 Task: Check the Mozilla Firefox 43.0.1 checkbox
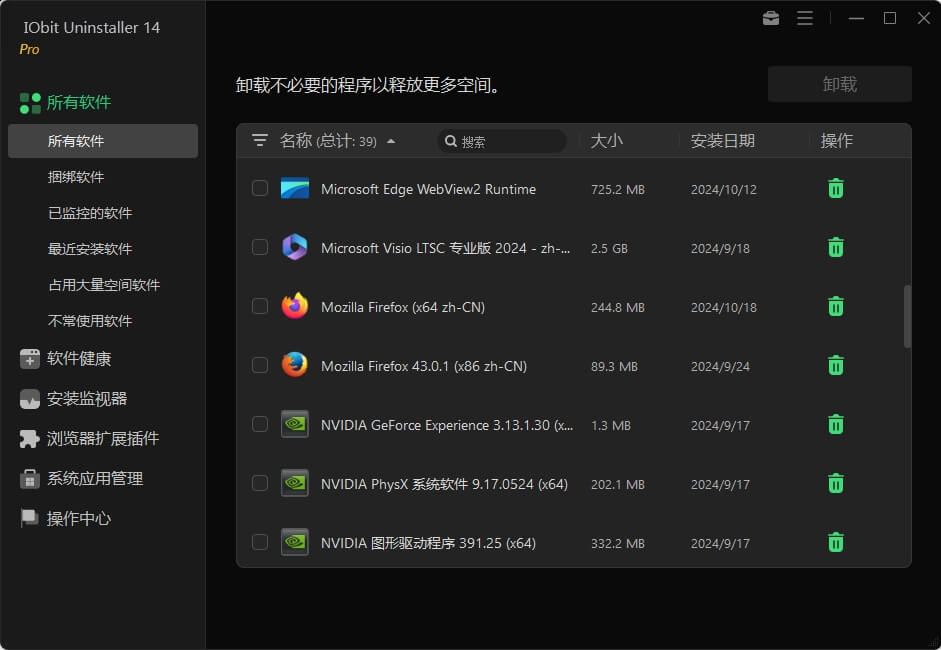click(x=260, y=365)
